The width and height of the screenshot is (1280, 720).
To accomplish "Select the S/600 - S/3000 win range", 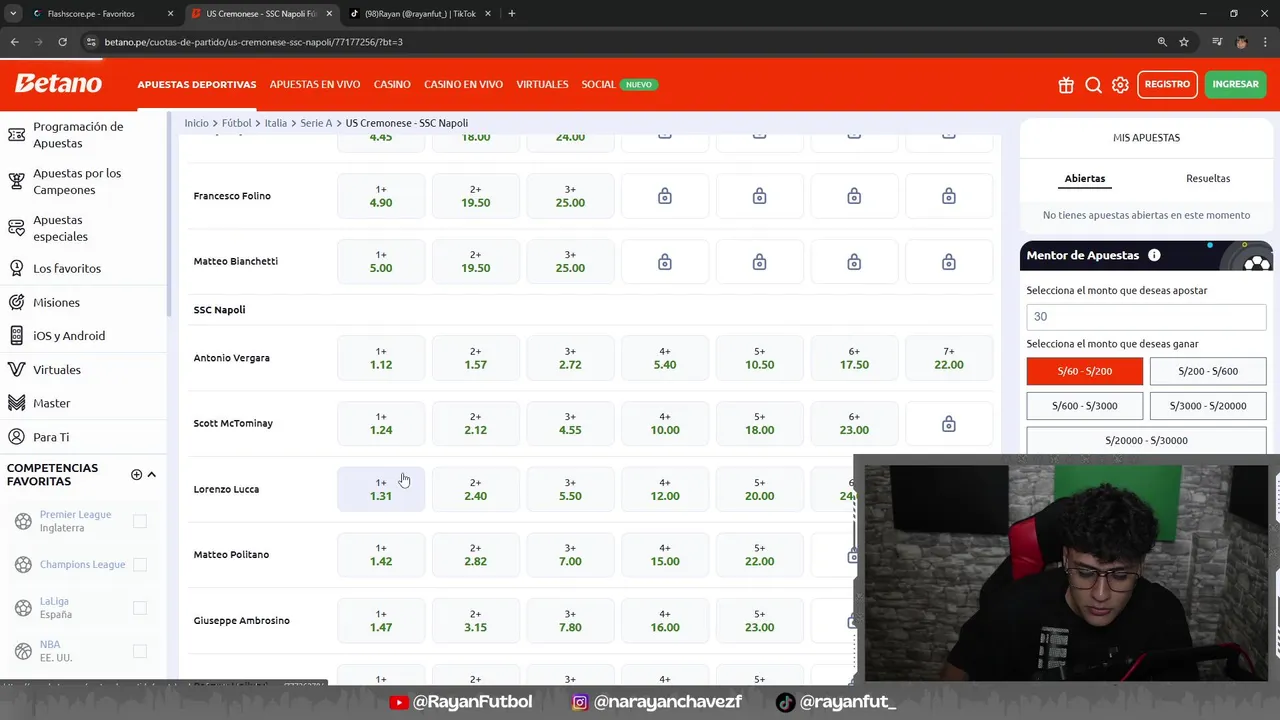I will coord(1084,406).
